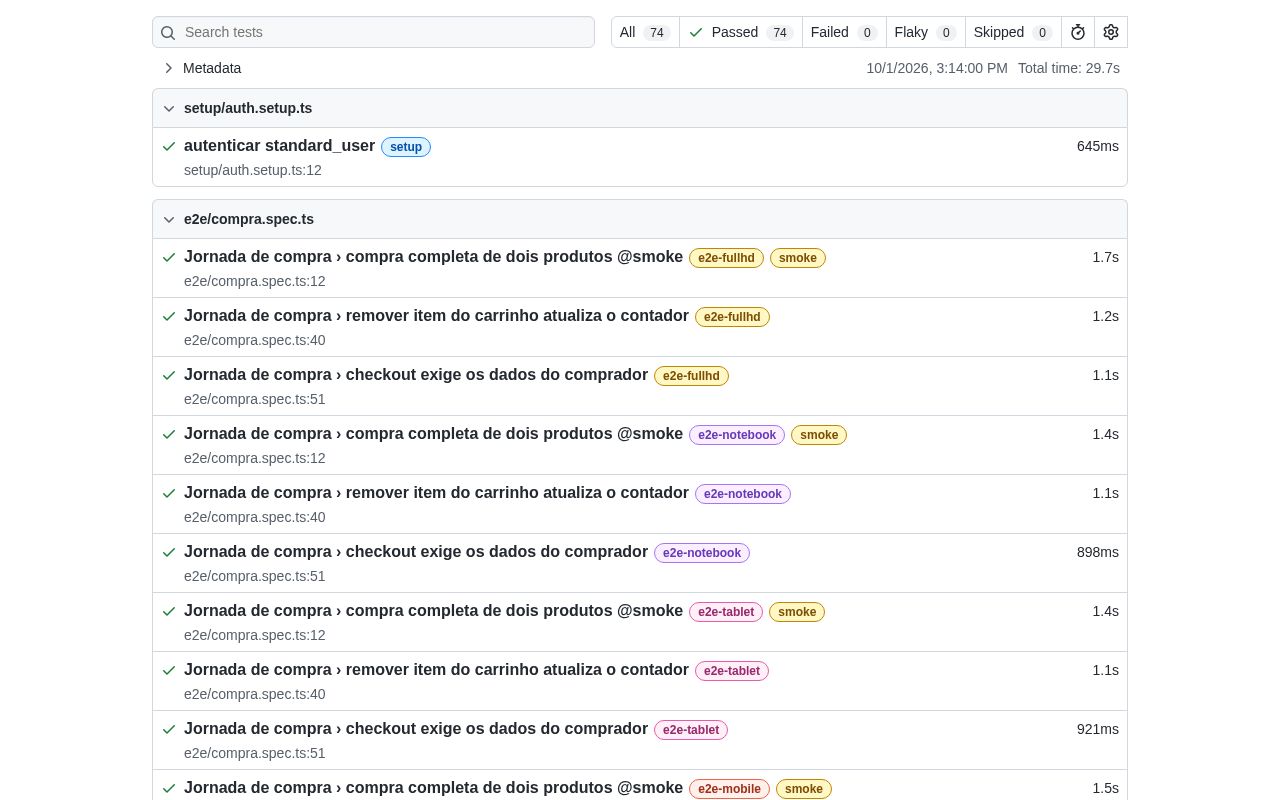This screenshot has width=1280, height=800.
Task: Click the status checkmark beside e2e-notebook checkout test
Action: point(169,552)
